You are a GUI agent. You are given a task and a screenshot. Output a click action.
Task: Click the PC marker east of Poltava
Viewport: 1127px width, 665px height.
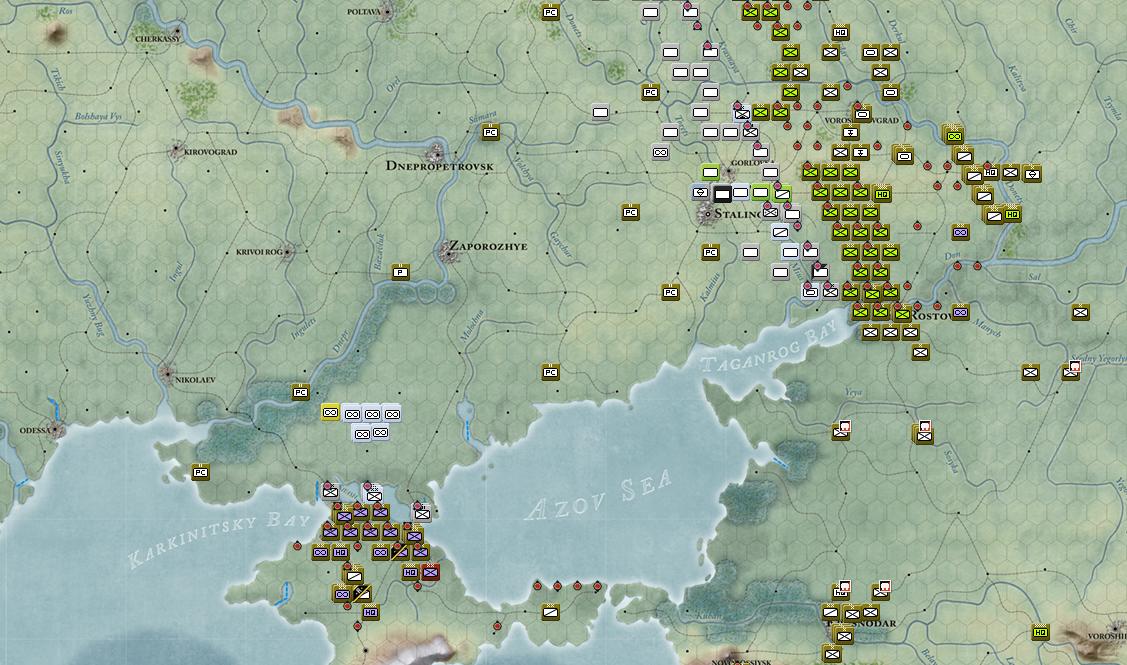(551, 12)
